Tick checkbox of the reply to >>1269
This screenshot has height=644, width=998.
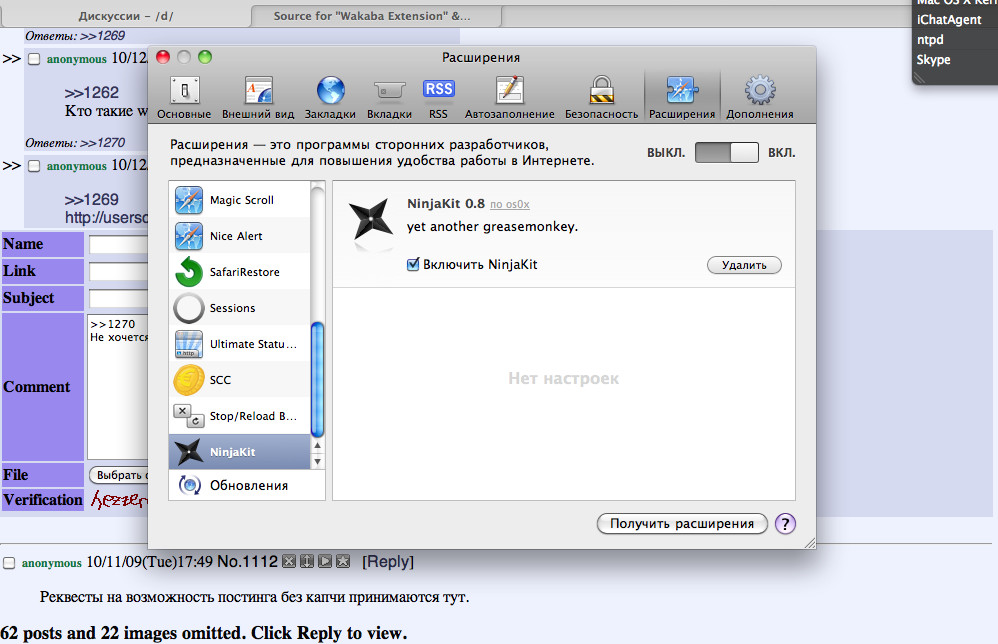[x=34, y=166]
